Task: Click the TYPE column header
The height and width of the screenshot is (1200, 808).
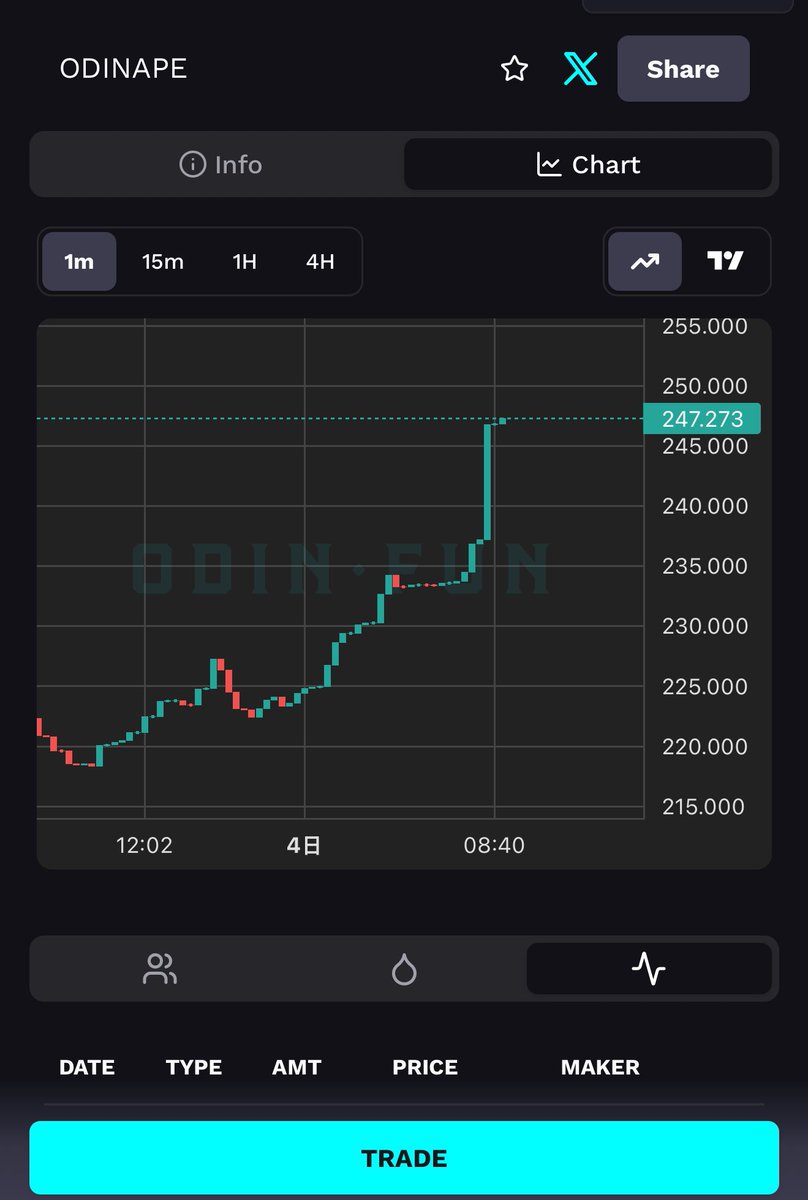Action: tap(194, 1067)
